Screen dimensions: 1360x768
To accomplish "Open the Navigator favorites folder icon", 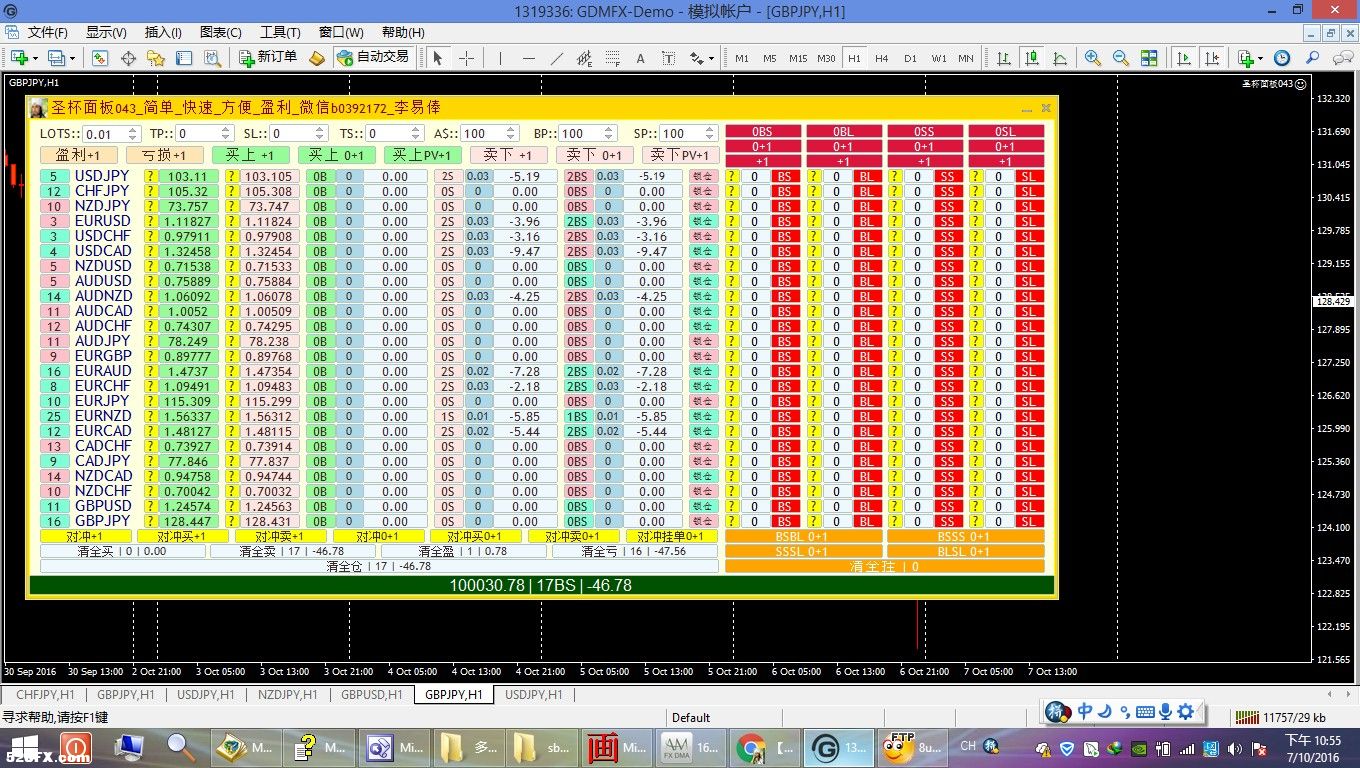I will [156, 58].
